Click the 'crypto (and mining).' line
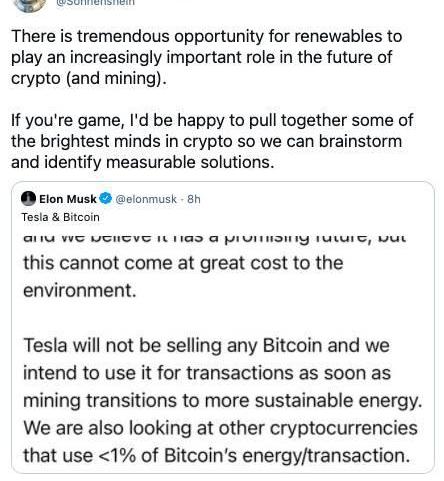Screen dimensions: 444x481 (x=89, y=78)
